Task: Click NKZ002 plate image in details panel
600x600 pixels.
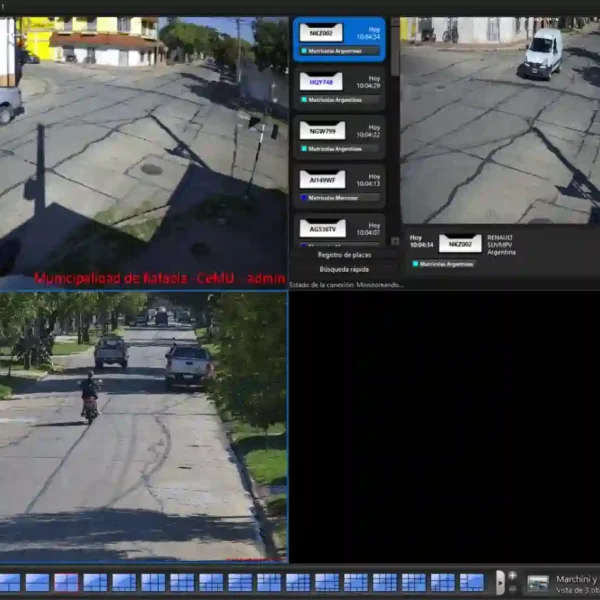Action: pos(459,243)
